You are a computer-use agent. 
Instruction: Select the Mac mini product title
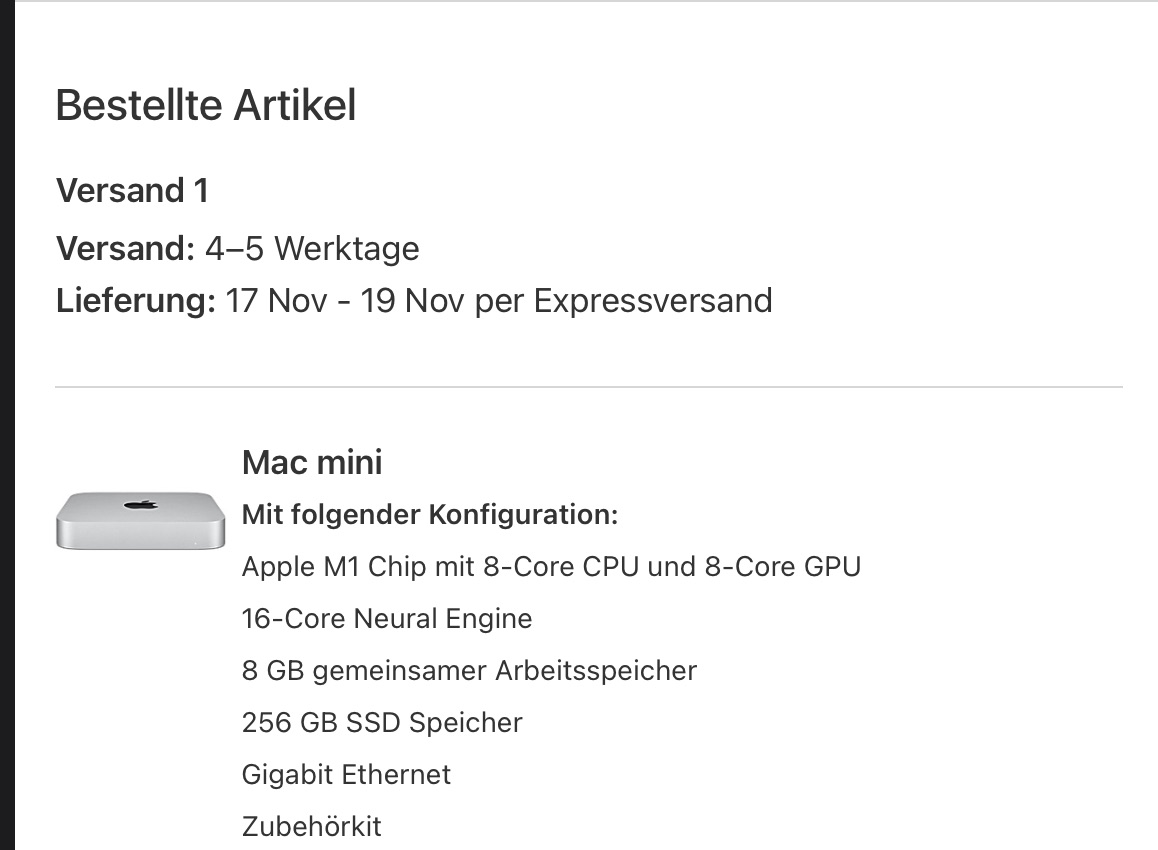312,463
